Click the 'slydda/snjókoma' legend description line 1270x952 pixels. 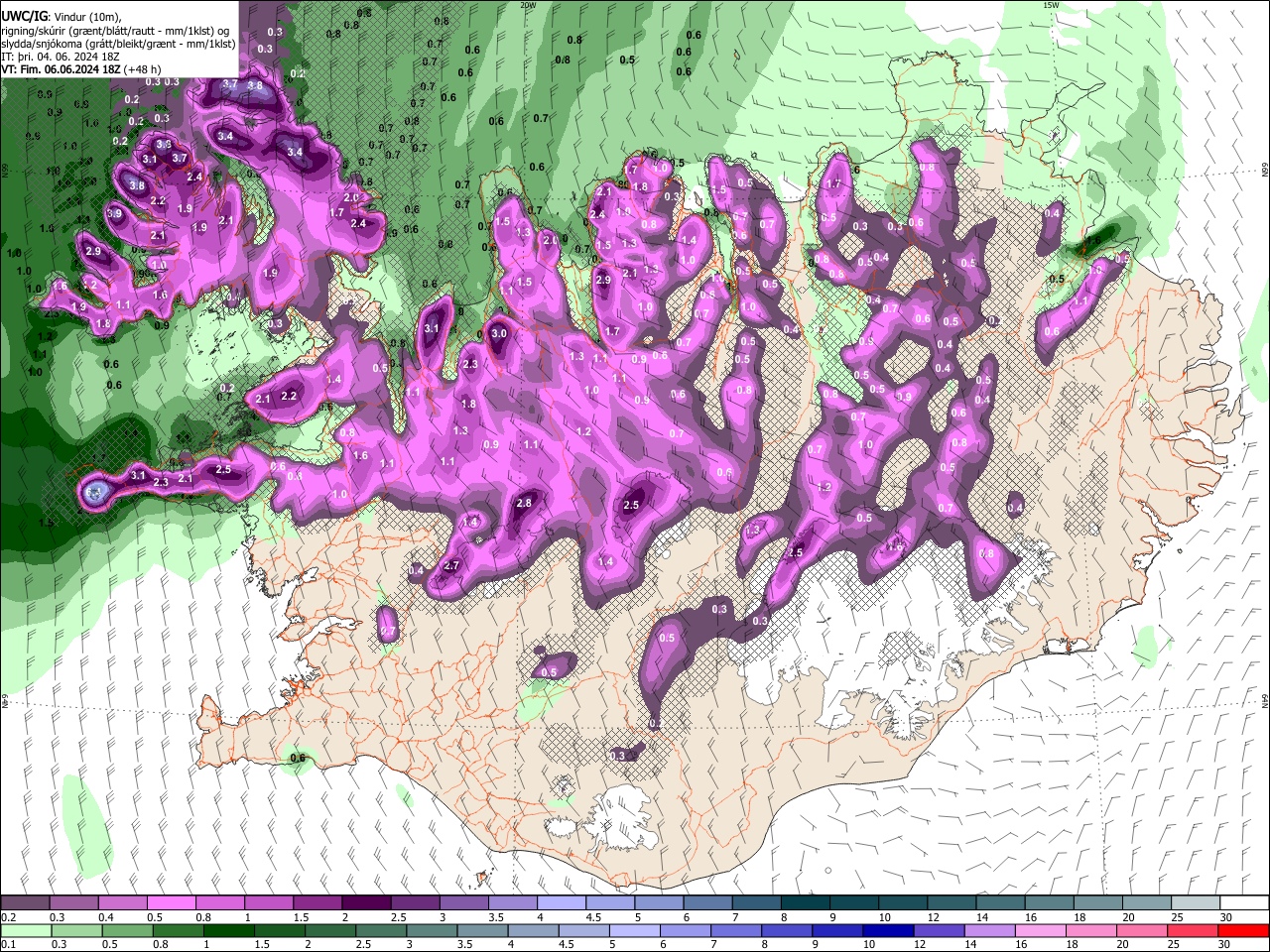[x=118, y=44]
